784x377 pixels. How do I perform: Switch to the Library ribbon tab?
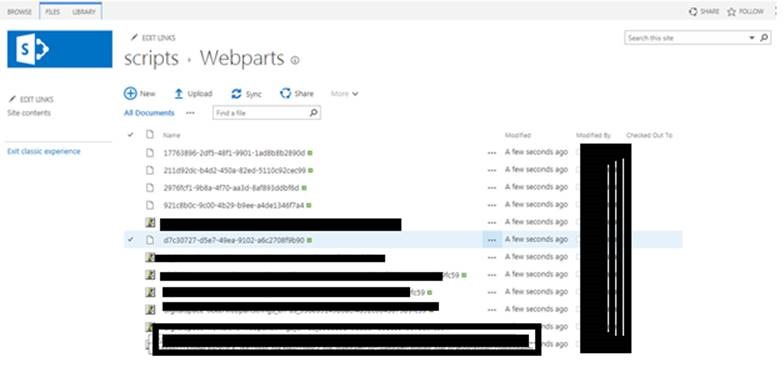[x=84, y=12]
